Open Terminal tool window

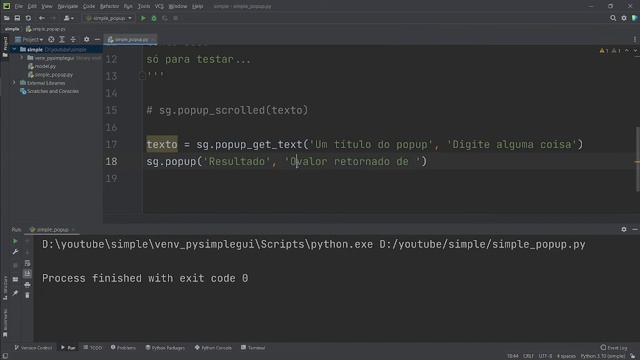point(253,348)
